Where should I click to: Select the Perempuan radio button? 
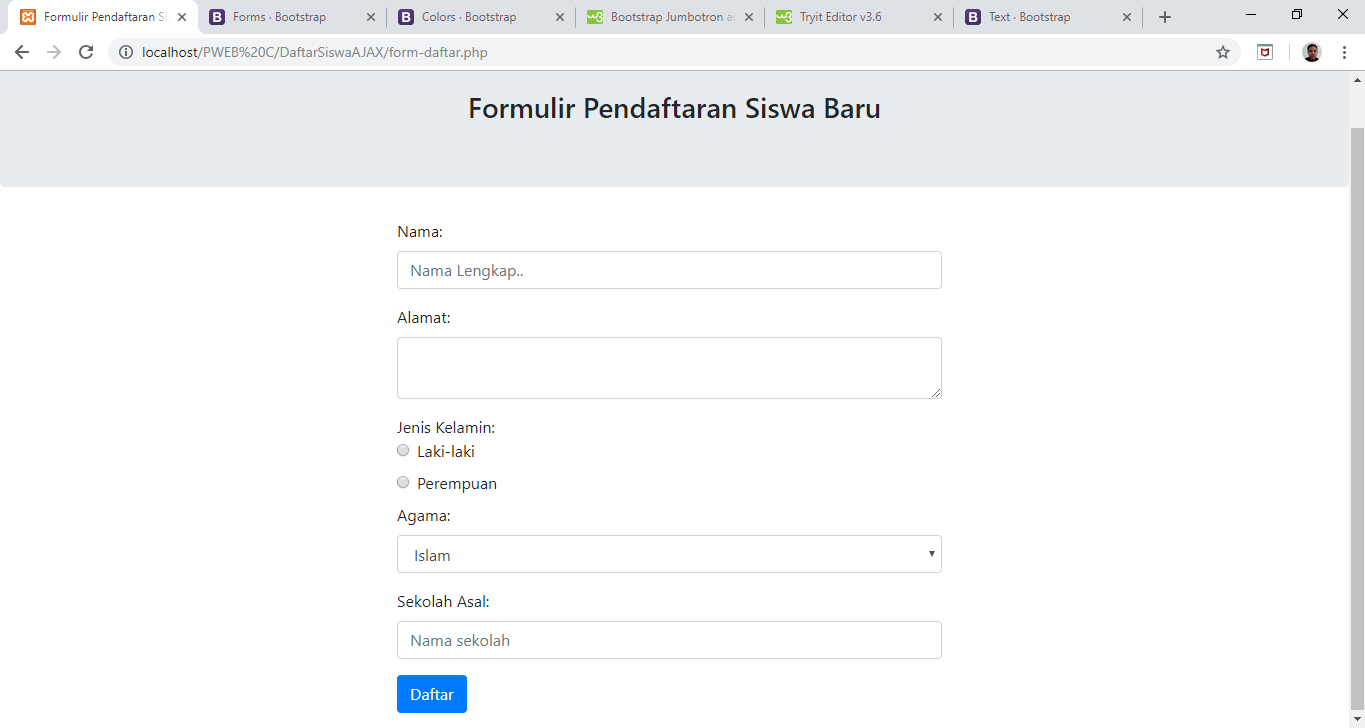pyautogui.click(x=403, y=482)
